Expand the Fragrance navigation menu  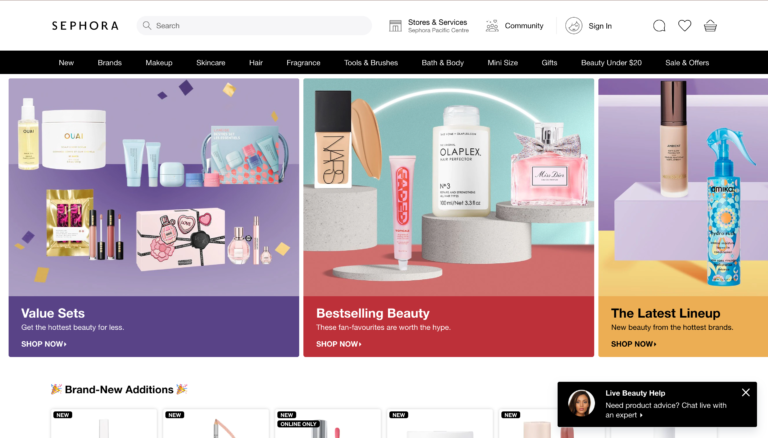[303, 63]
